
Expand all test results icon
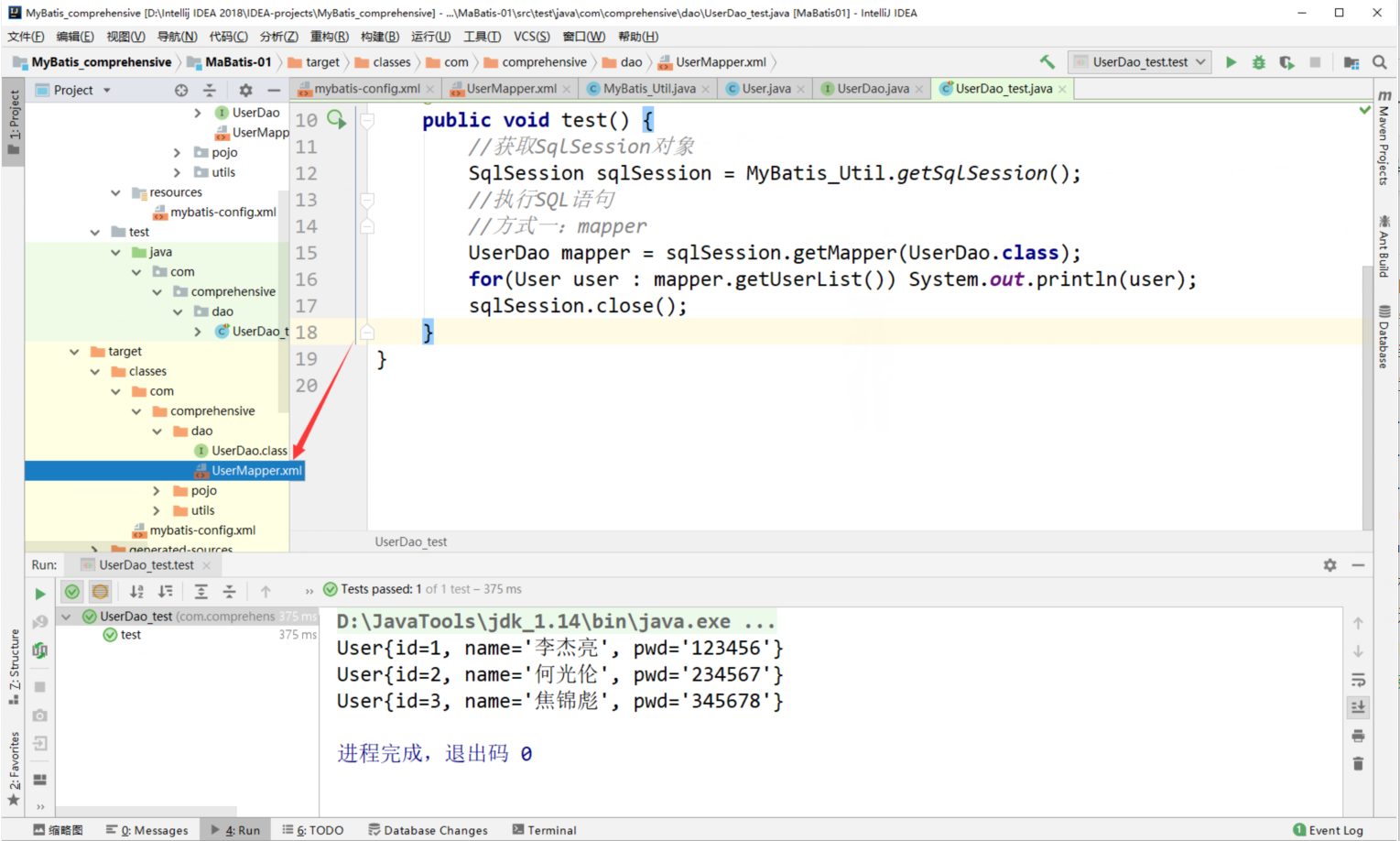[201, 592]
